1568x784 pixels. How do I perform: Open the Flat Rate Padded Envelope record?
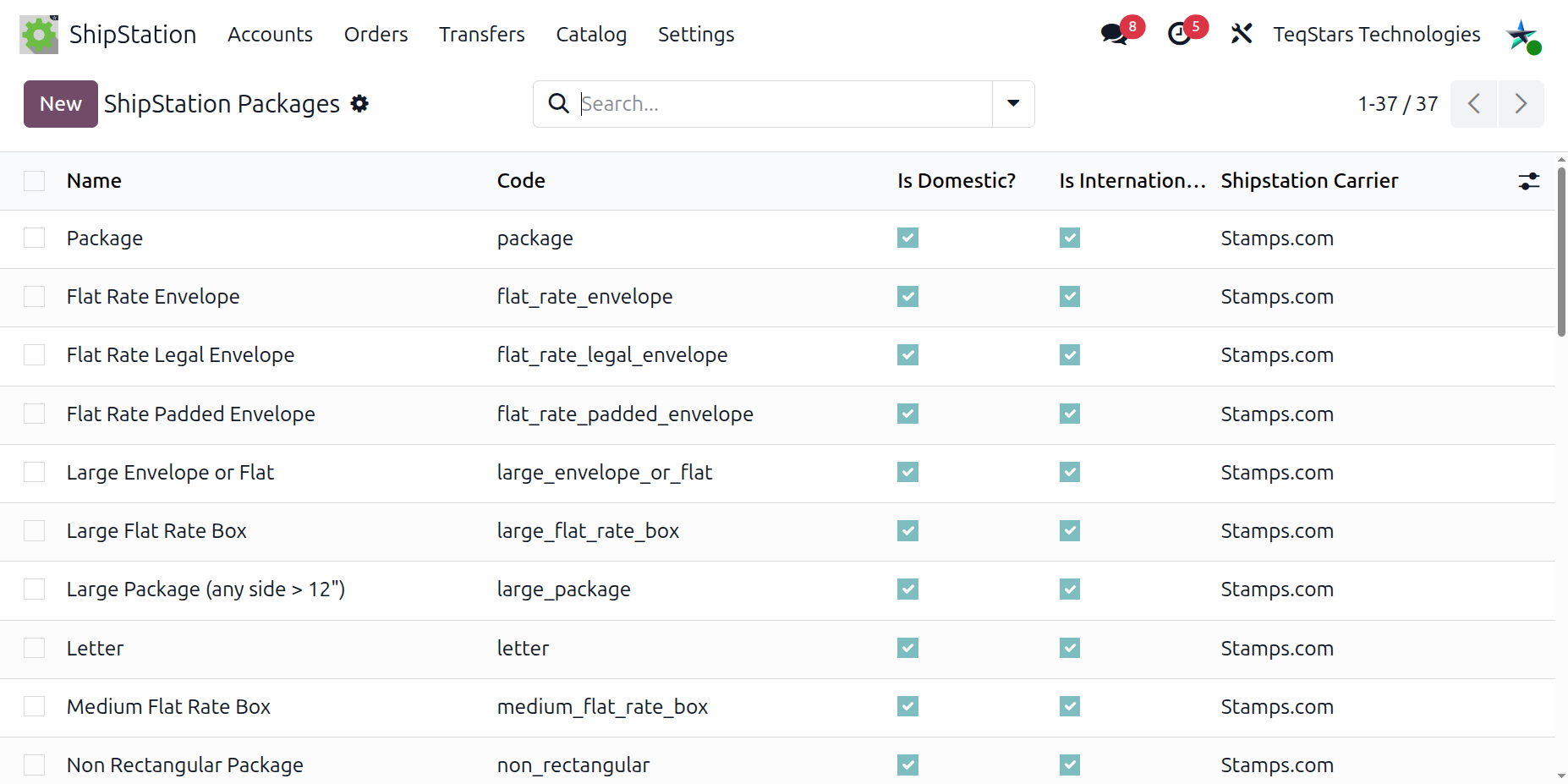[x=191, y=414]
